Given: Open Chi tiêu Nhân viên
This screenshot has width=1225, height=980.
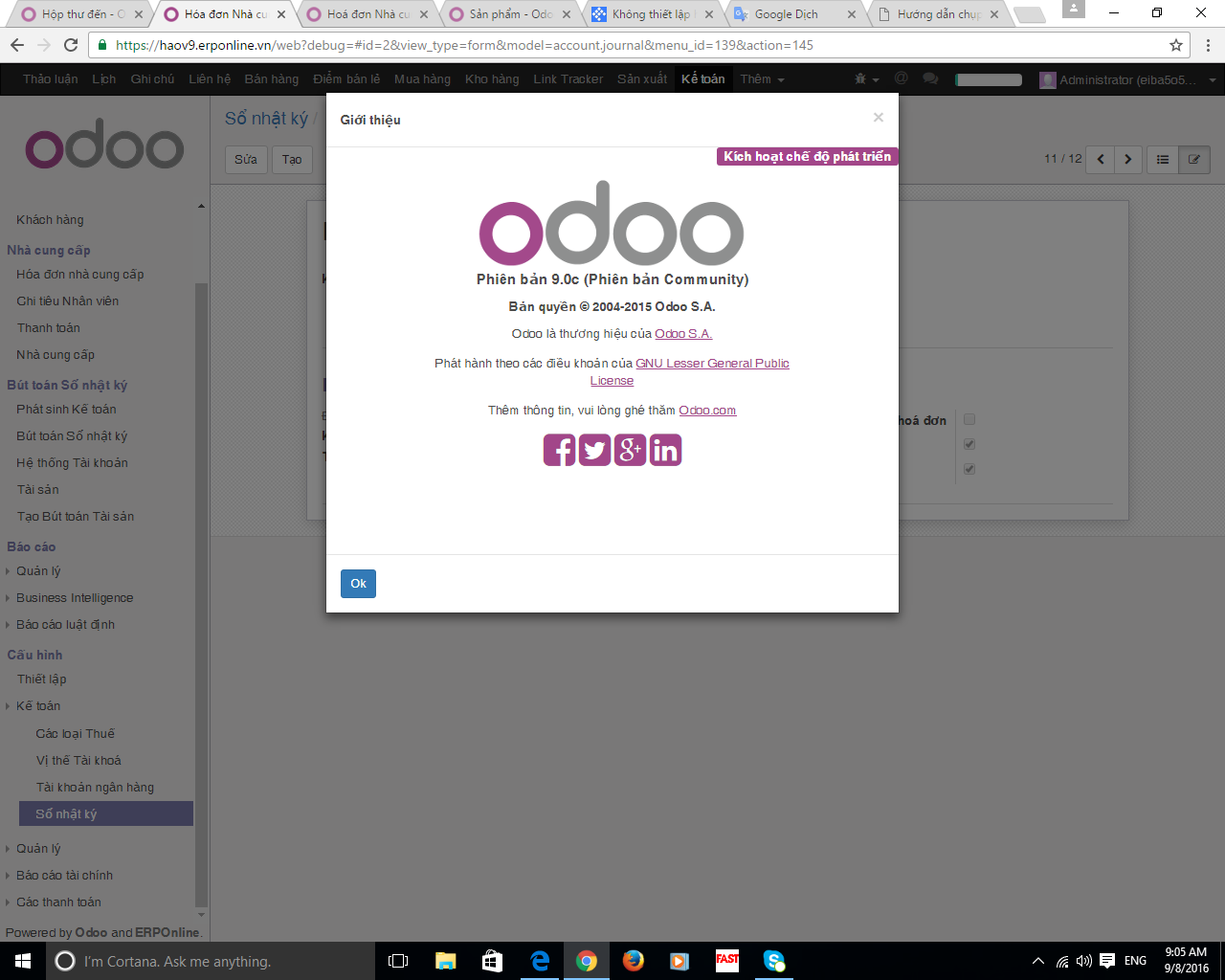Looking at the screenshot, I should (x=68, y=301).
